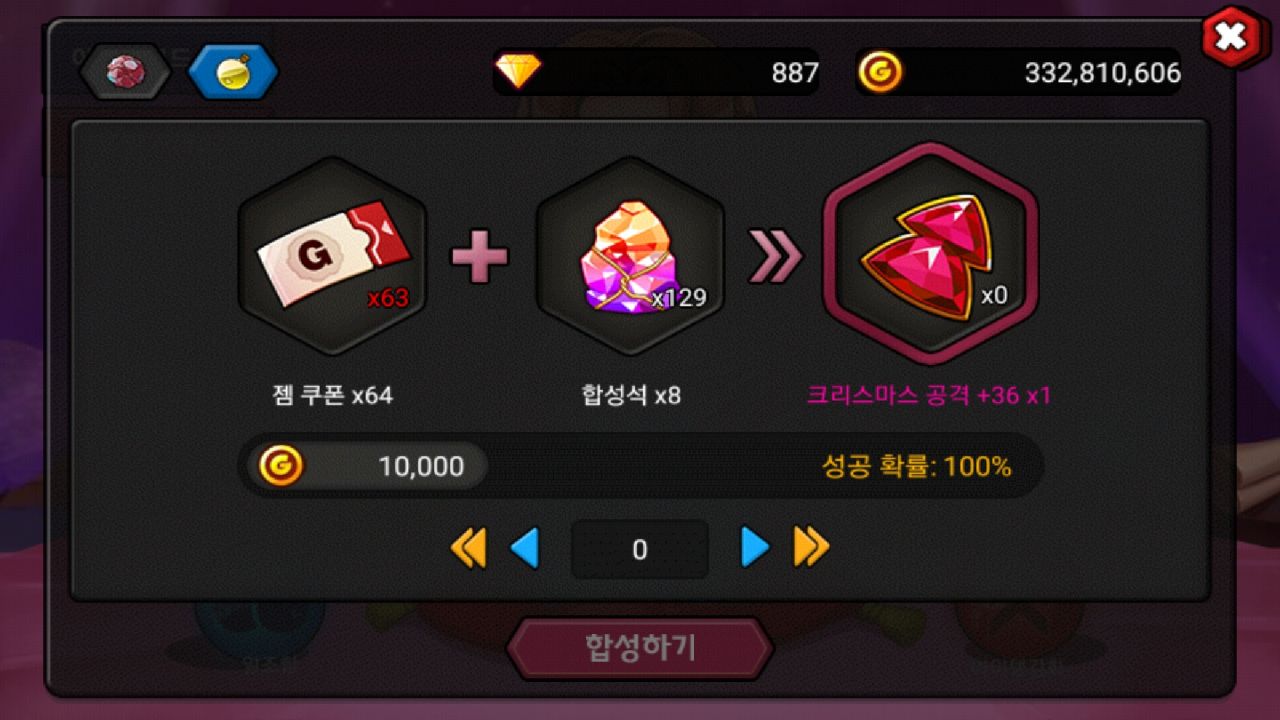Set quantity to maximum with double right arrows
Image resolution: width=1280 pixels, height=720 pixels.
click(x=812, y=548)
